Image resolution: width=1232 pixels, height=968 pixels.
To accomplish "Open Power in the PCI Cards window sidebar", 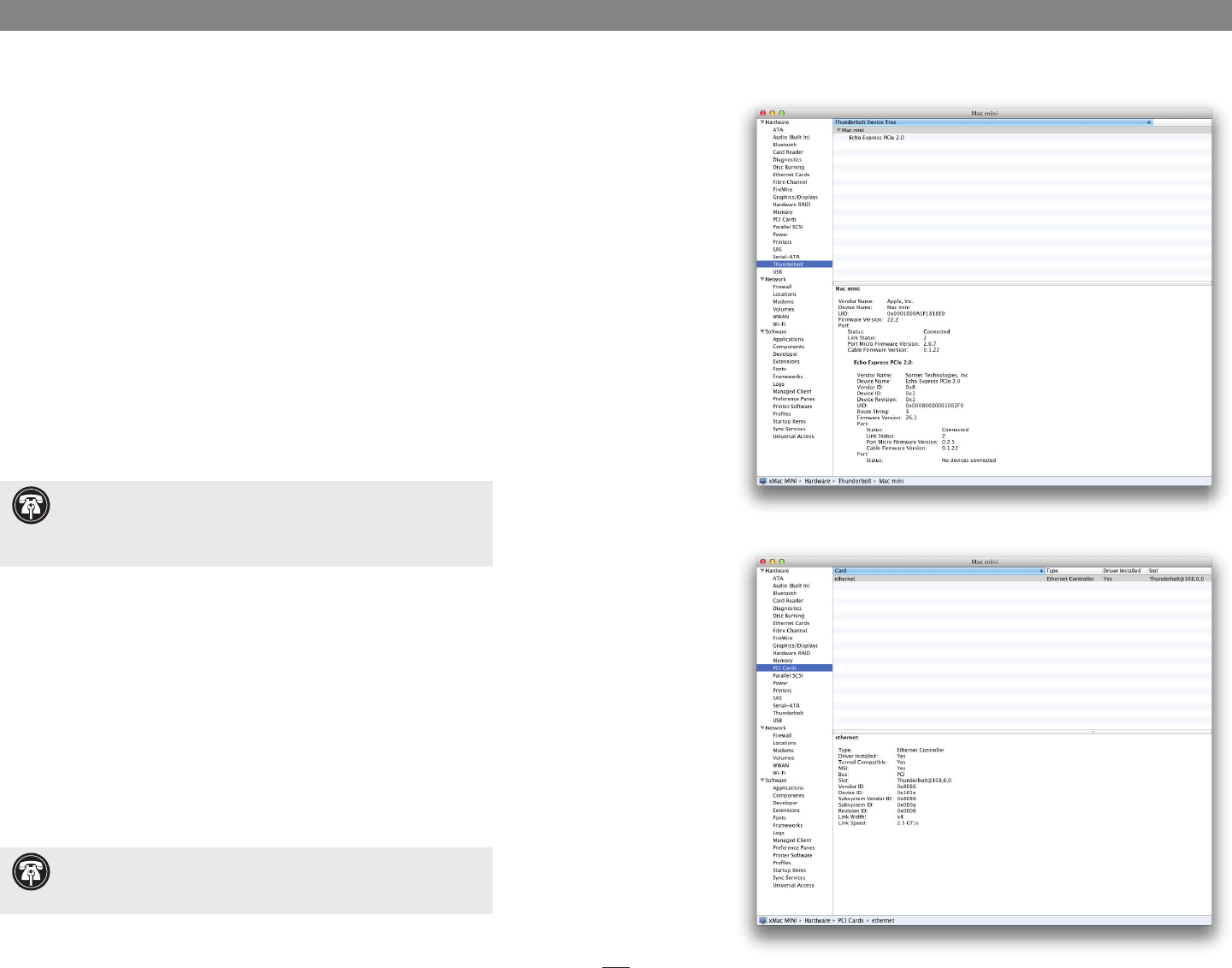I will [x=780, y=683].
